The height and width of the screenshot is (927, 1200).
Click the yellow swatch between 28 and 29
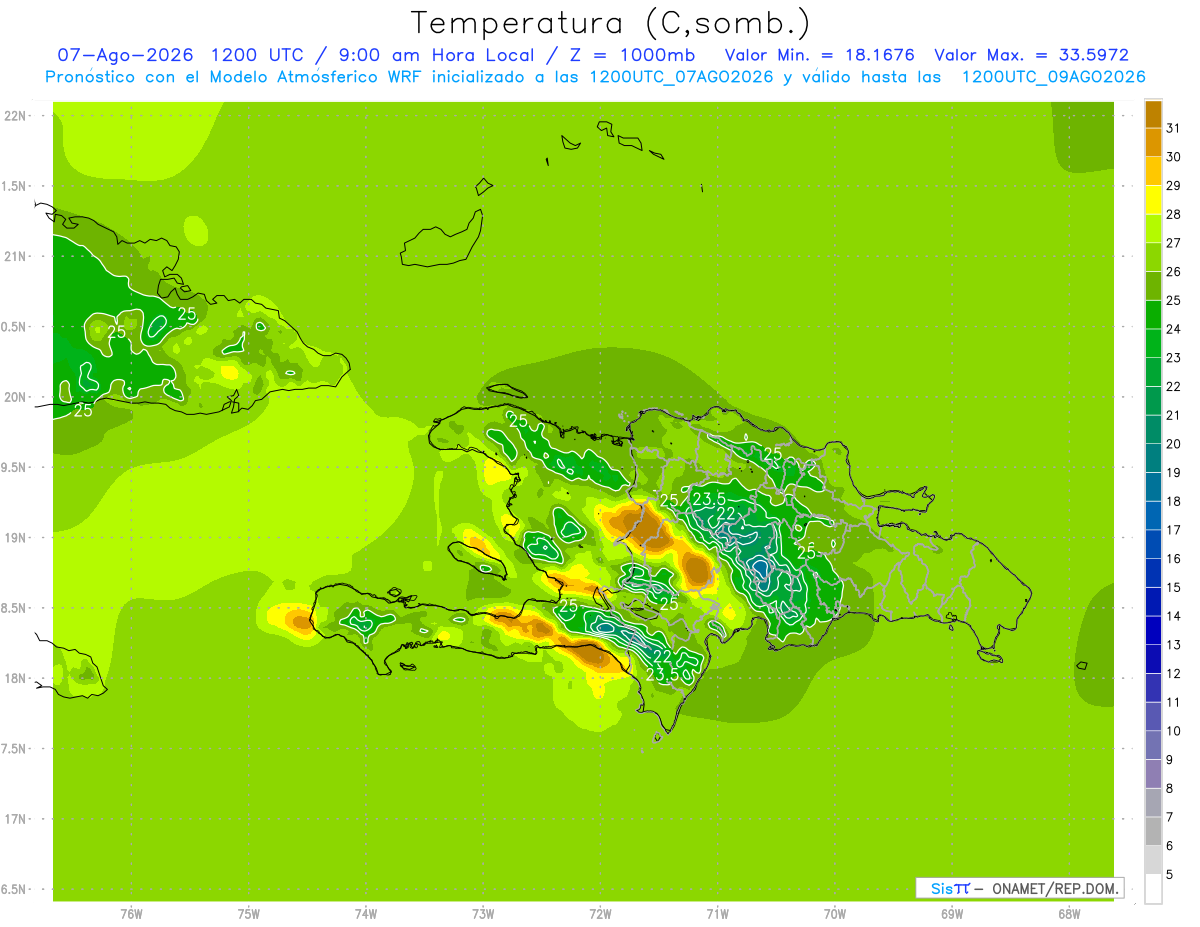tap(1153, 200)
